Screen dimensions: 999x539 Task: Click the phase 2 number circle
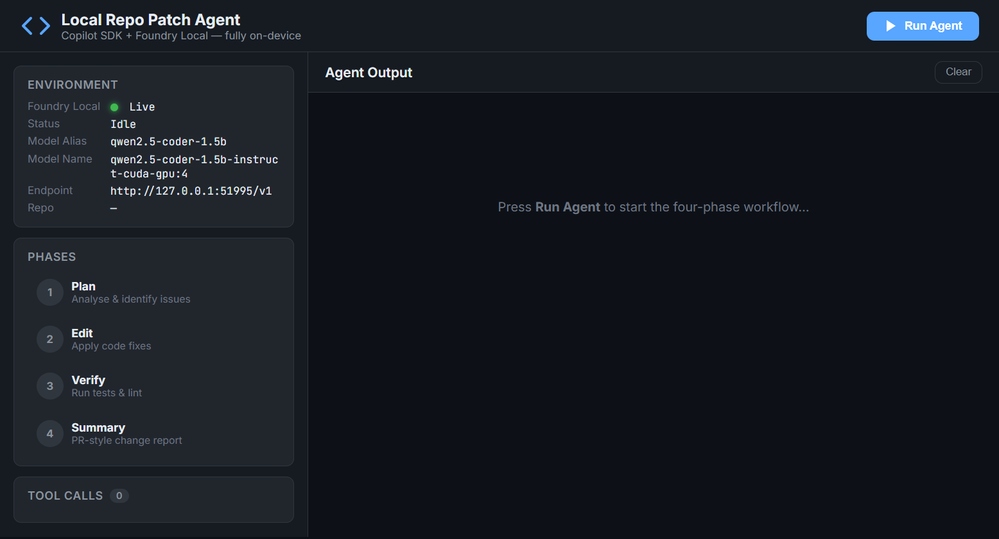pyautogui.click(x=49, y=340)
